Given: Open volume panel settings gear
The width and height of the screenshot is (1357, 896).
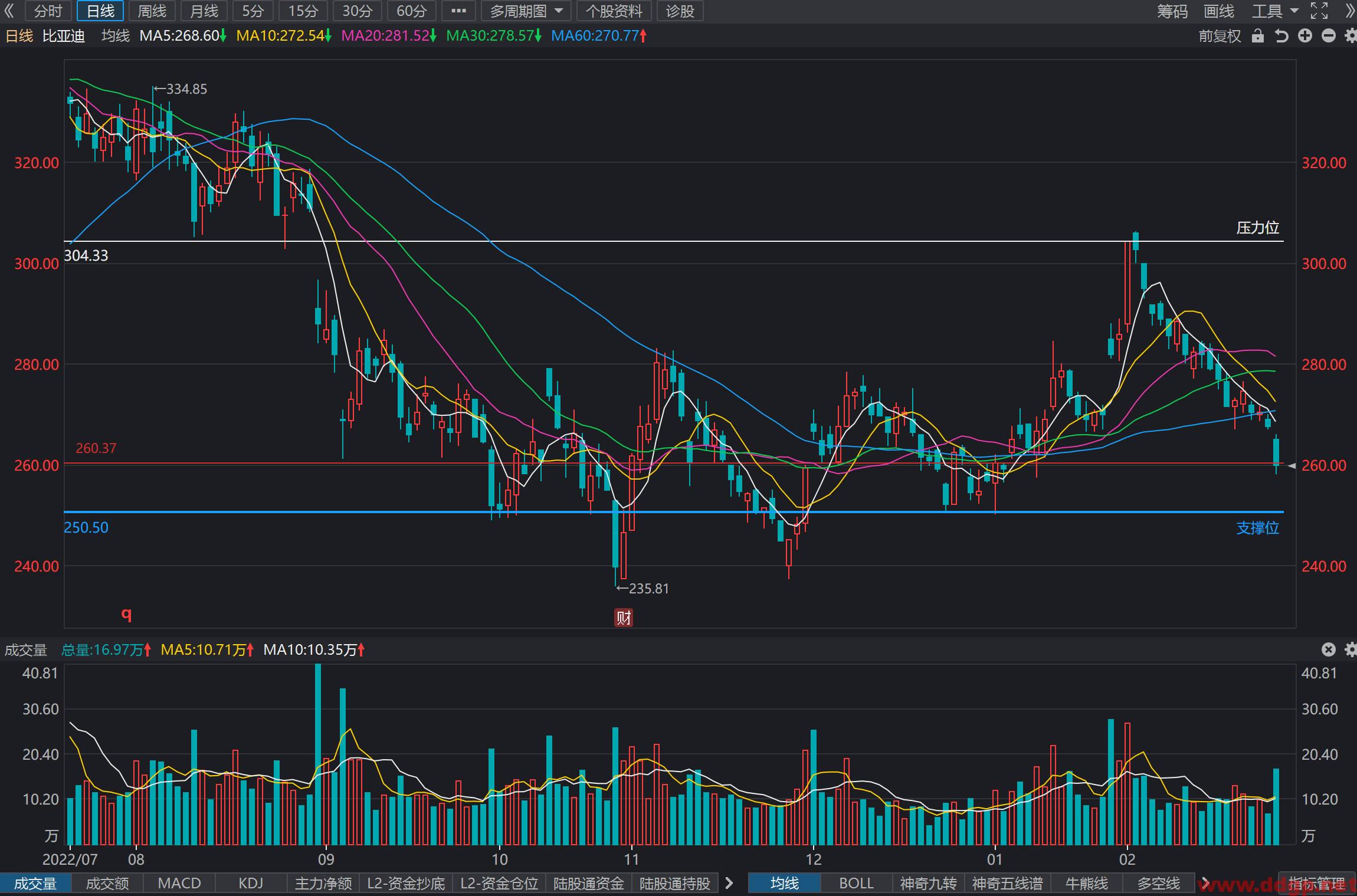Looking at the screenshot, I should pyautogui.click(x=1351, y=649).
